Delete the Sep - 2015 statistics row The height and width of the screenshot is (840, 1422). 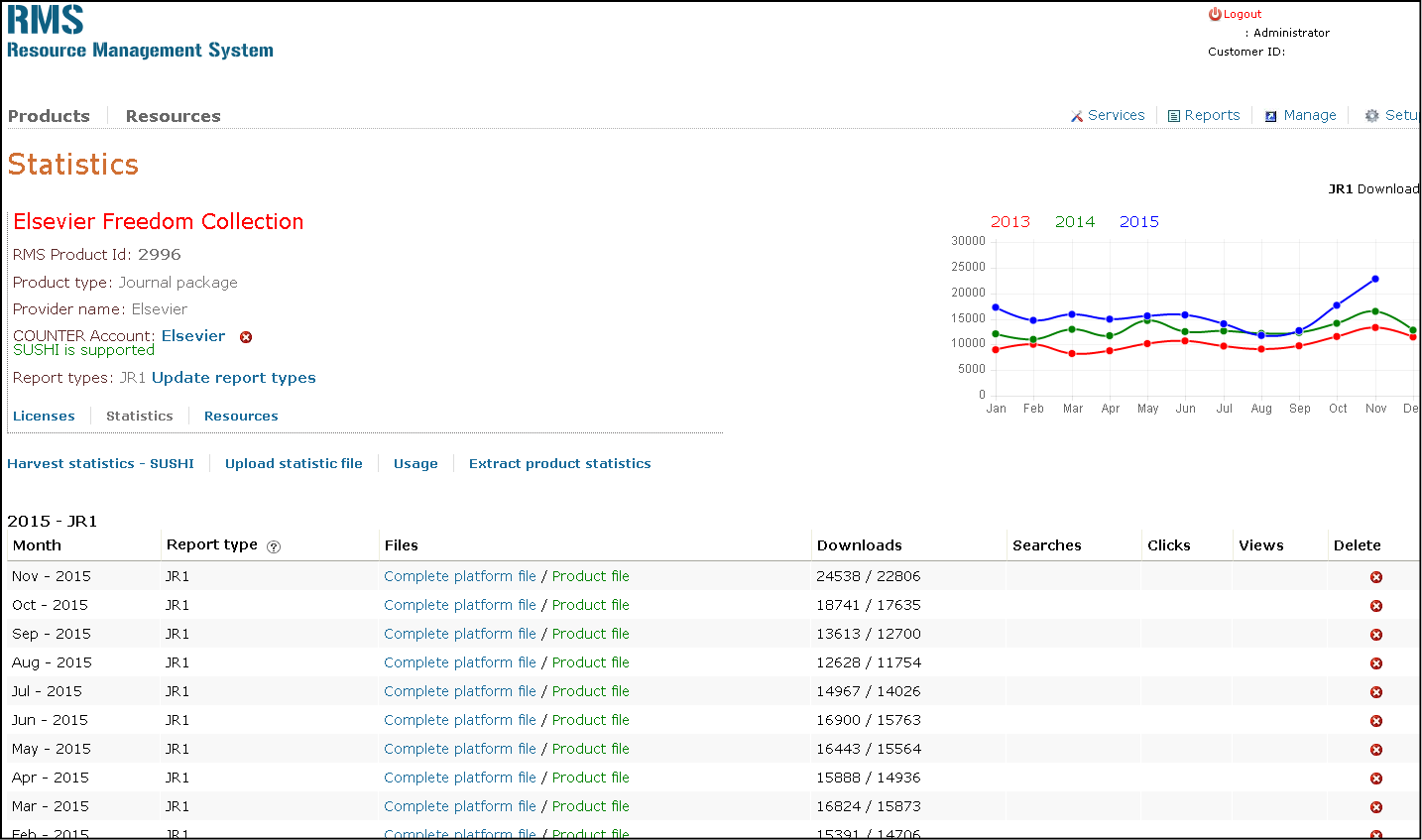(x=1376, y=635)
